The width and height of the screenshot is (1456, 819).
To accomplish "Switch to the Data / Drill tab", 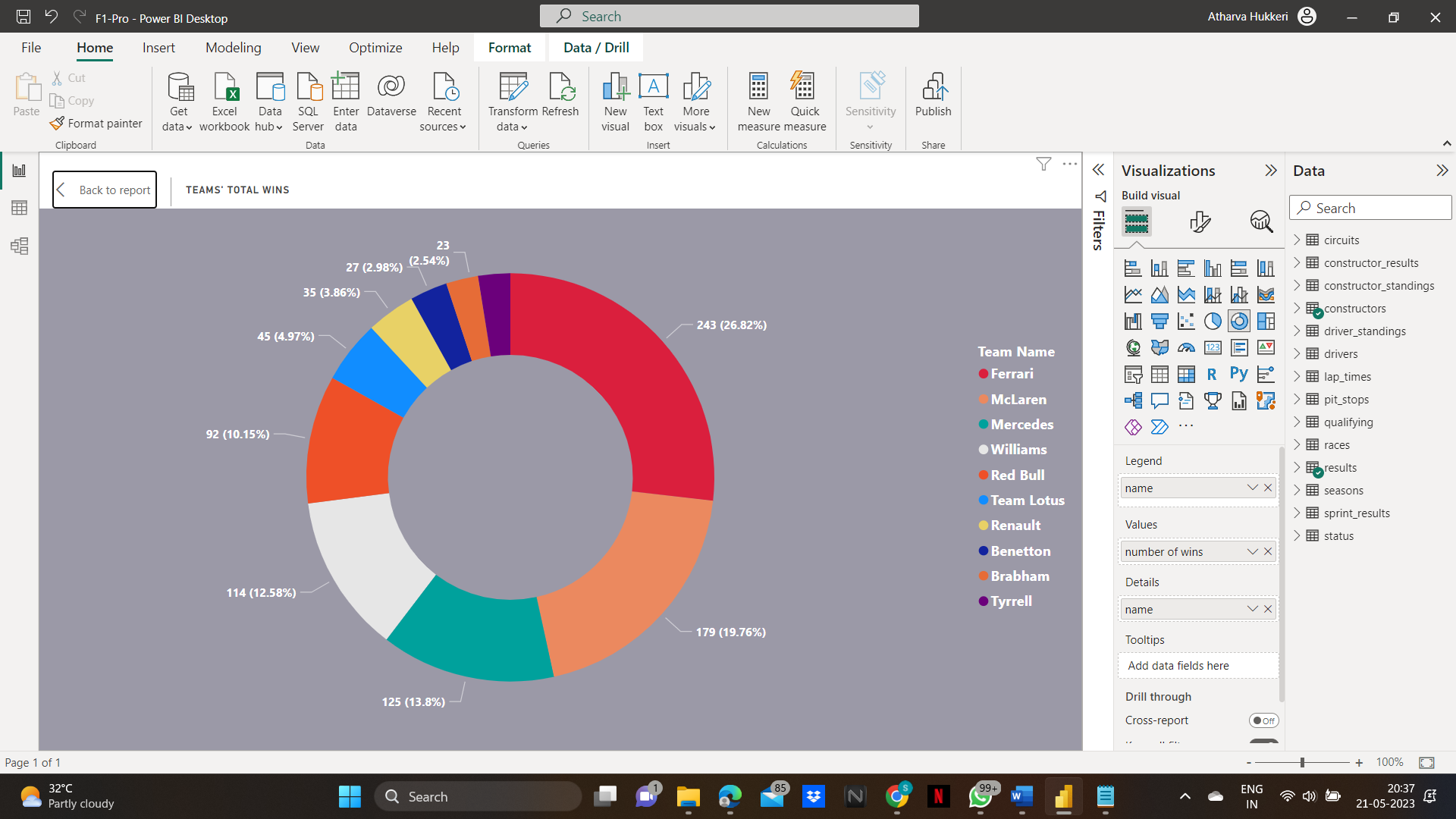I will (x=596, y=48).
